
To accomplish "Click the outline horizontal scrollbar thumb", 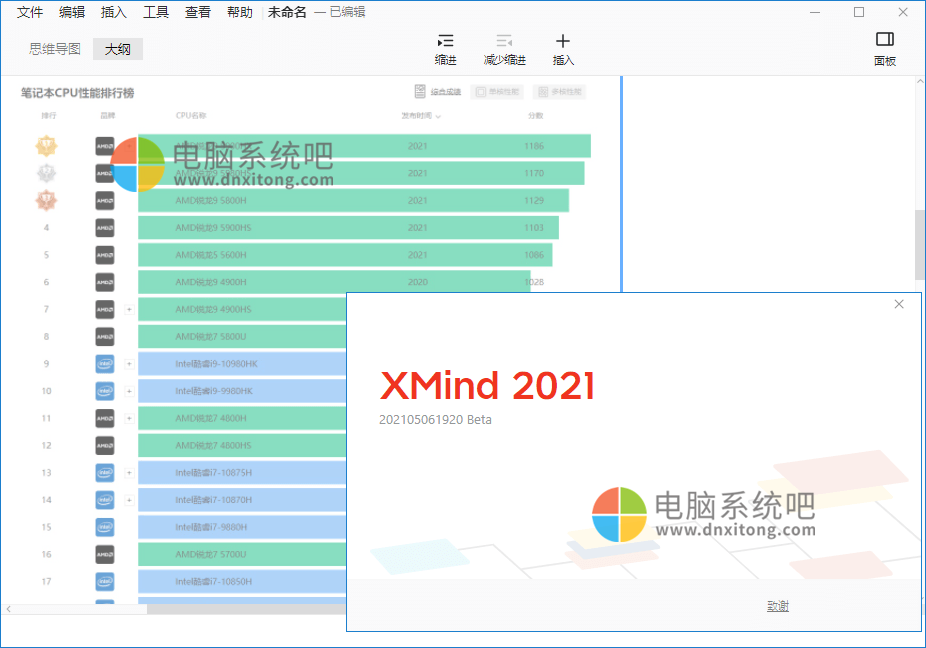I will pyautogui.click(x=246, y=608).
